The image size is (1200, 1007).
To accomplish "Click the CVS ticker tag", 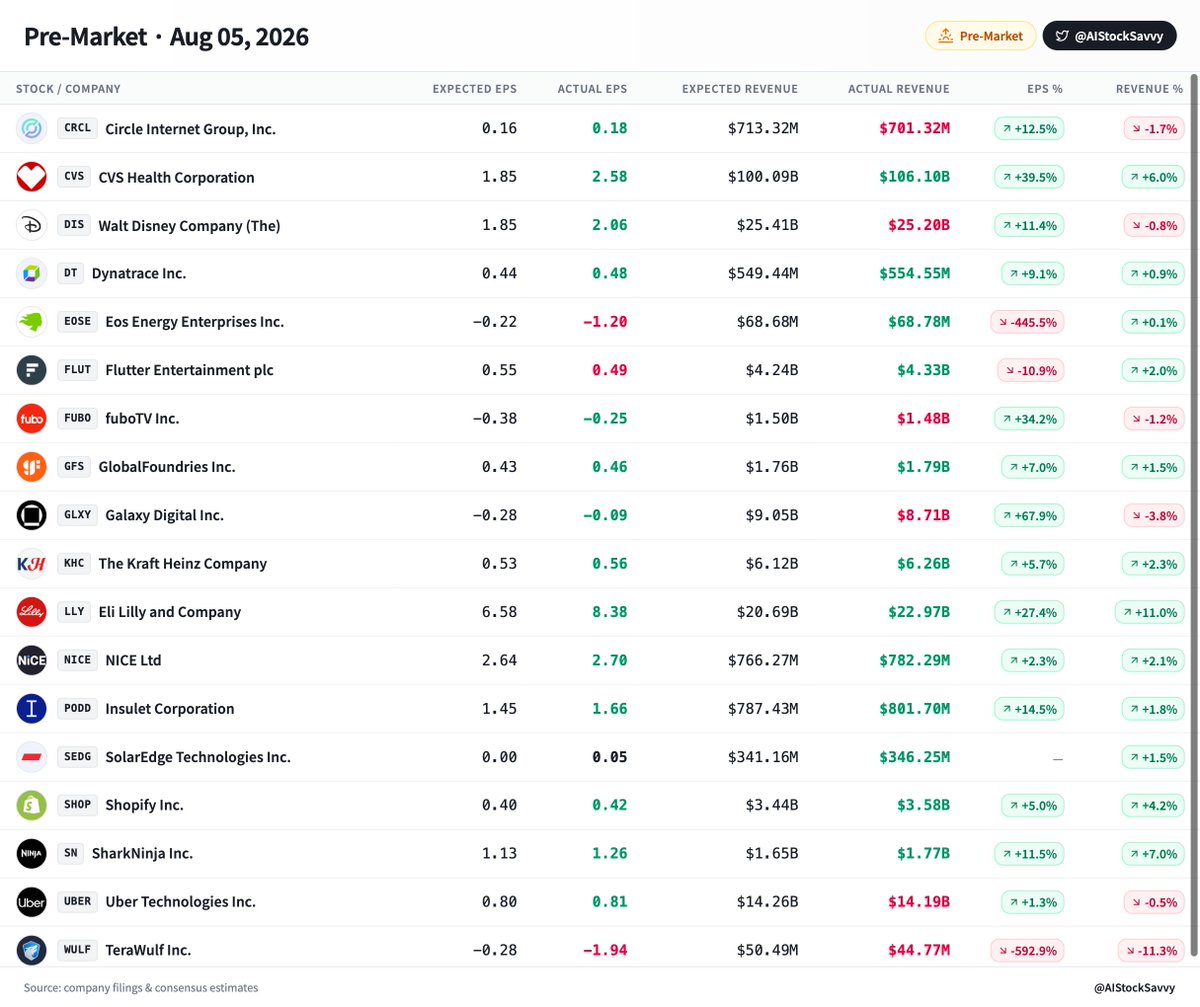I will pos(74,177).
